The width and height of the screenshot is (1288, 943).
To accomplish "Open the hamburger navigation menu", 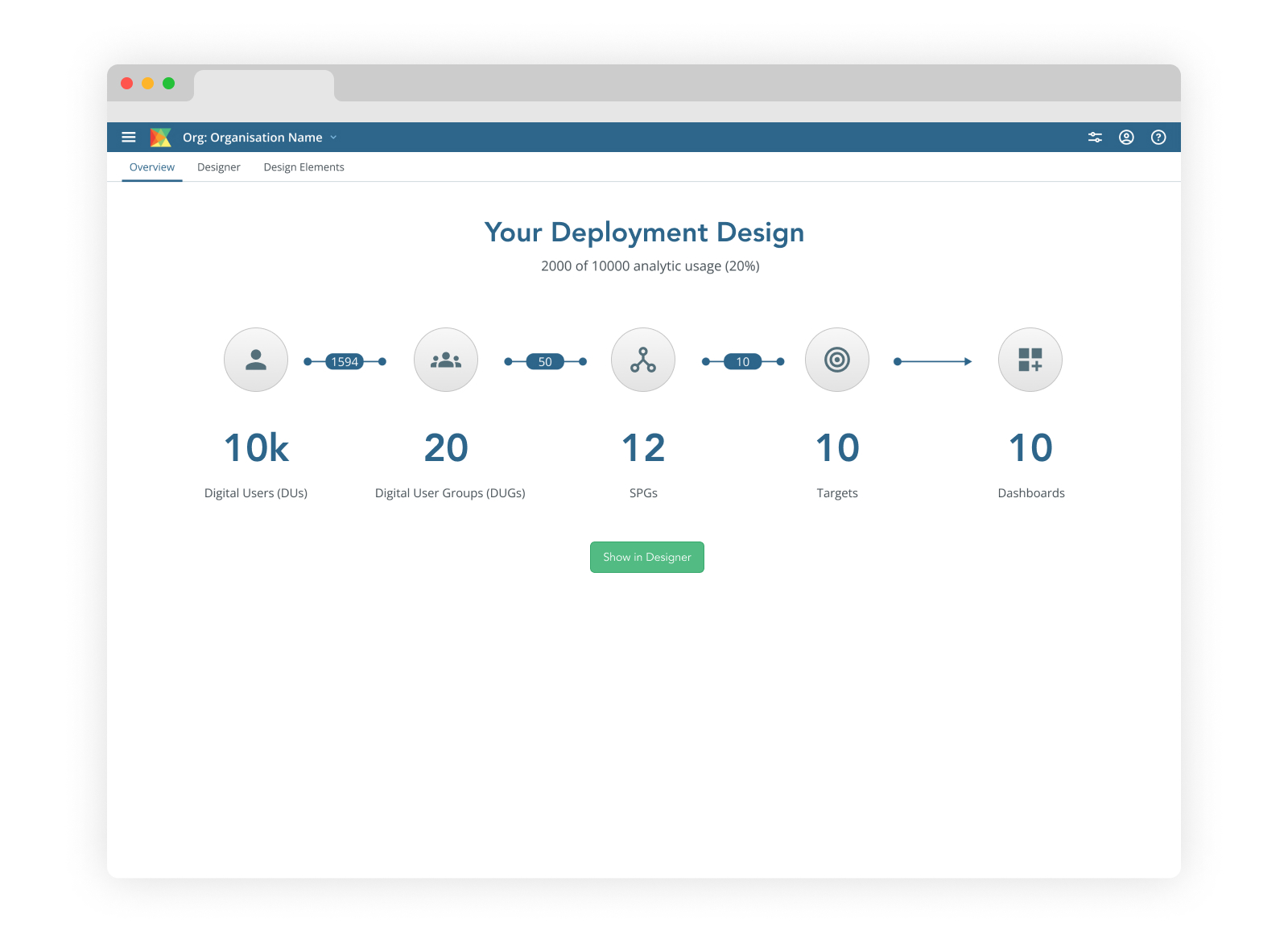I will pos(129,138).
